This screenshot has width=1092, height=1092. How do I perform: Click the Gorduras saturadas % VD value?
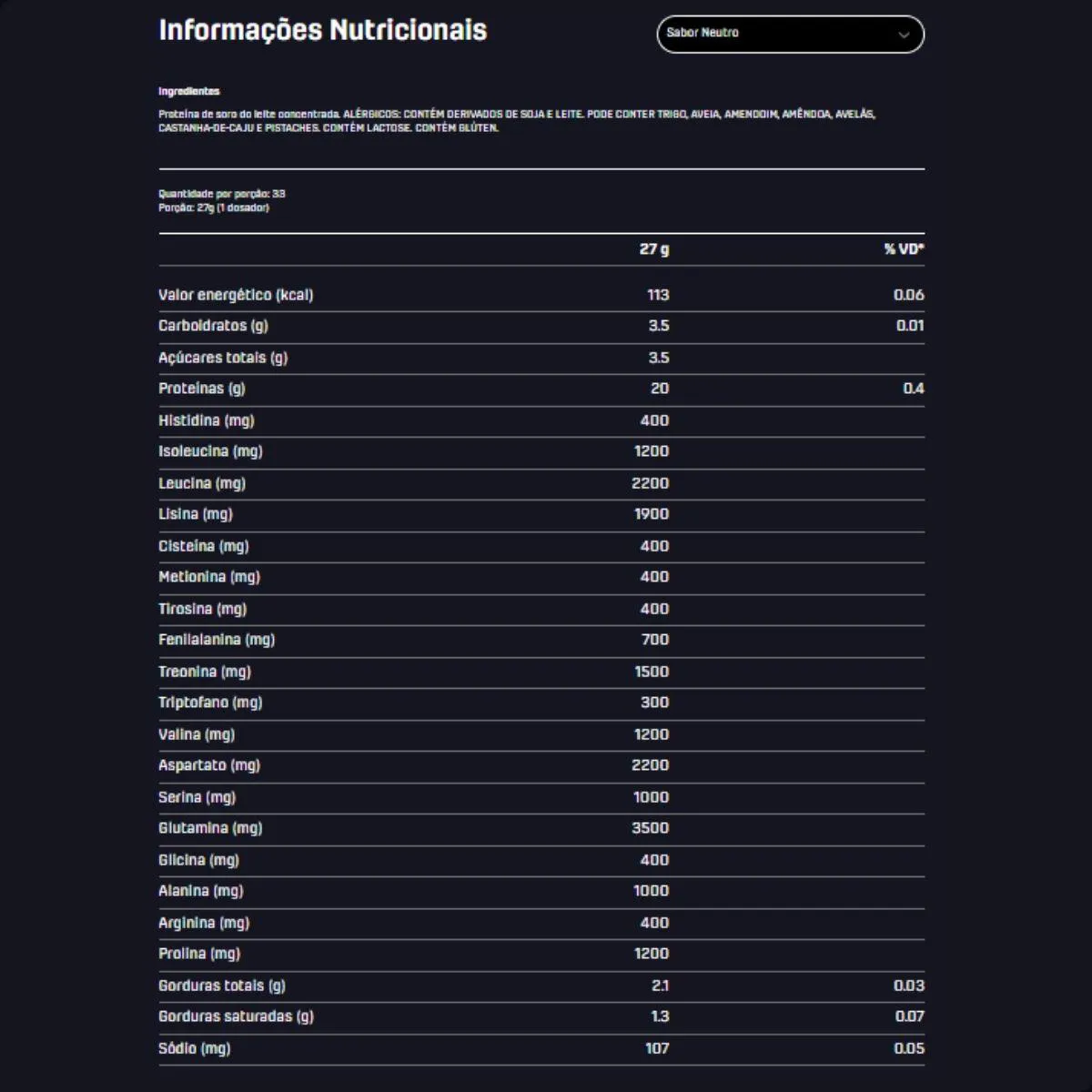pos(908,1016)
